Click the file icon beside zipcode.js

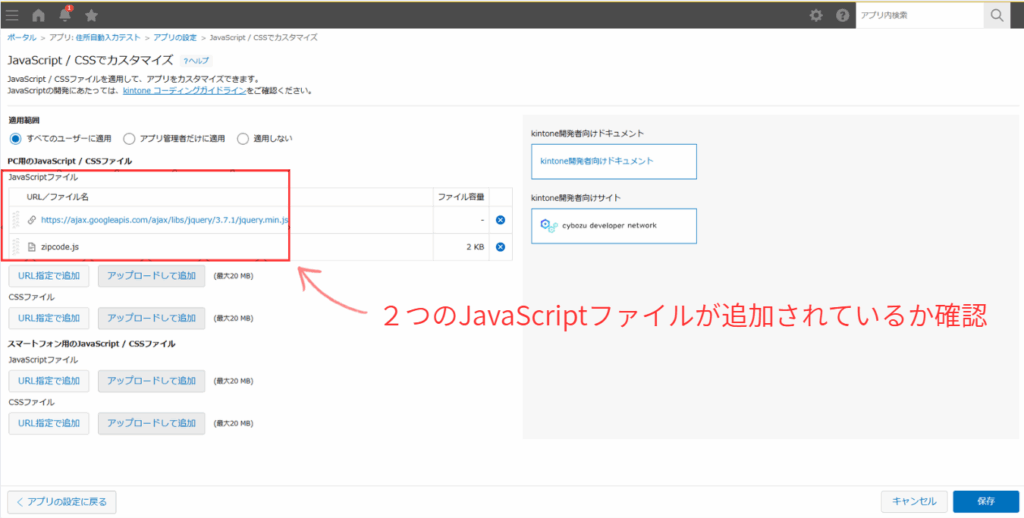coord(32,247)
